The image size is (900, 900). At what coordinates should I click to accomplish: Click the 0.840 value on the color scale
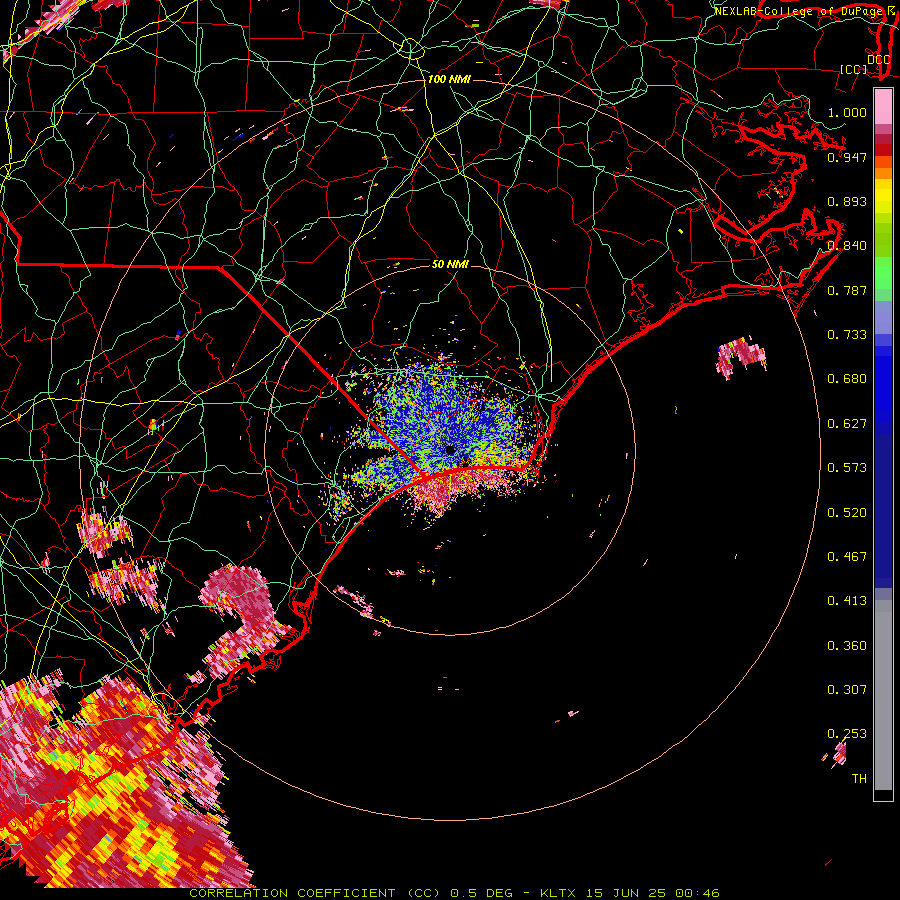[847, 246]
